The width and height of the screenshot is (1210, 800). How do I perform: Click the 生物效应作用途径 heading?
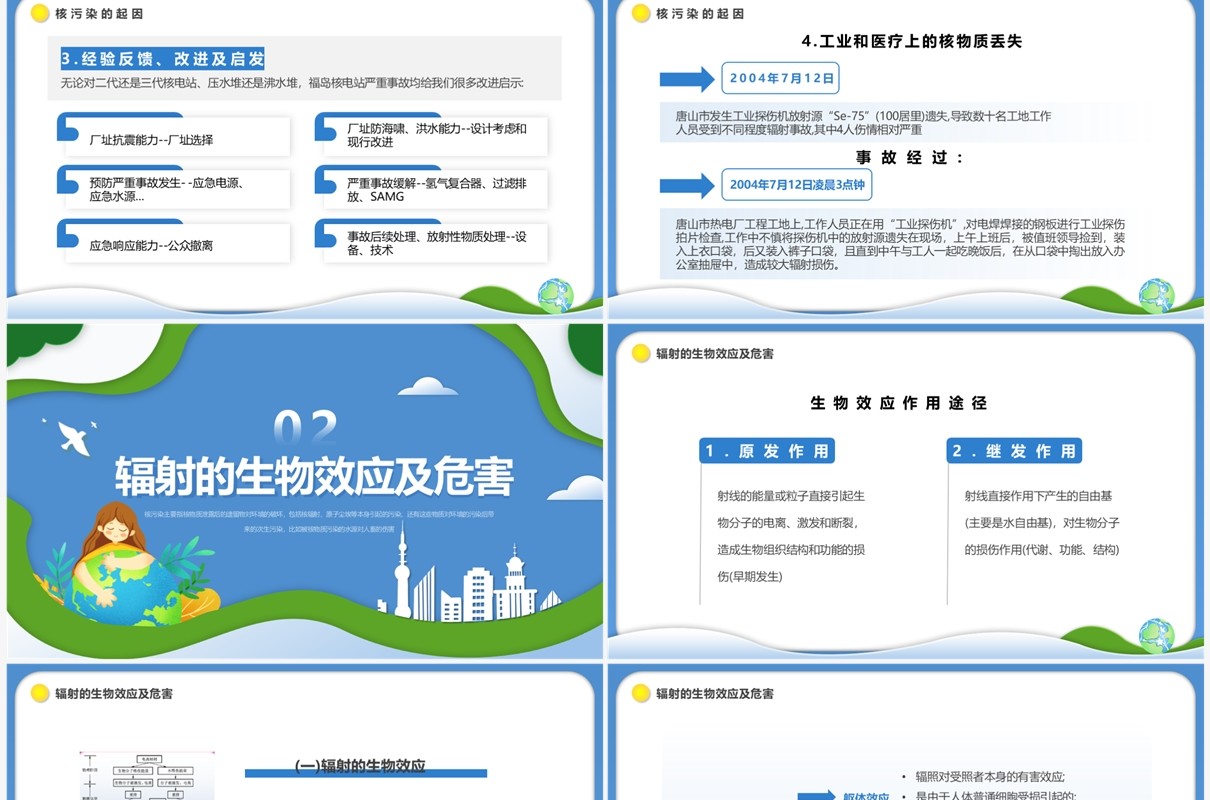[899, 403]
